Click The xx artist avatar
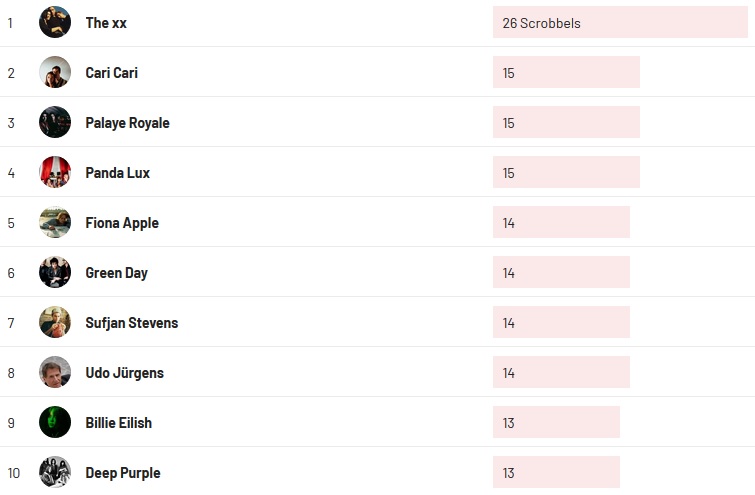Viewport: 755px width, 495px height. click(x=55, y=22)
